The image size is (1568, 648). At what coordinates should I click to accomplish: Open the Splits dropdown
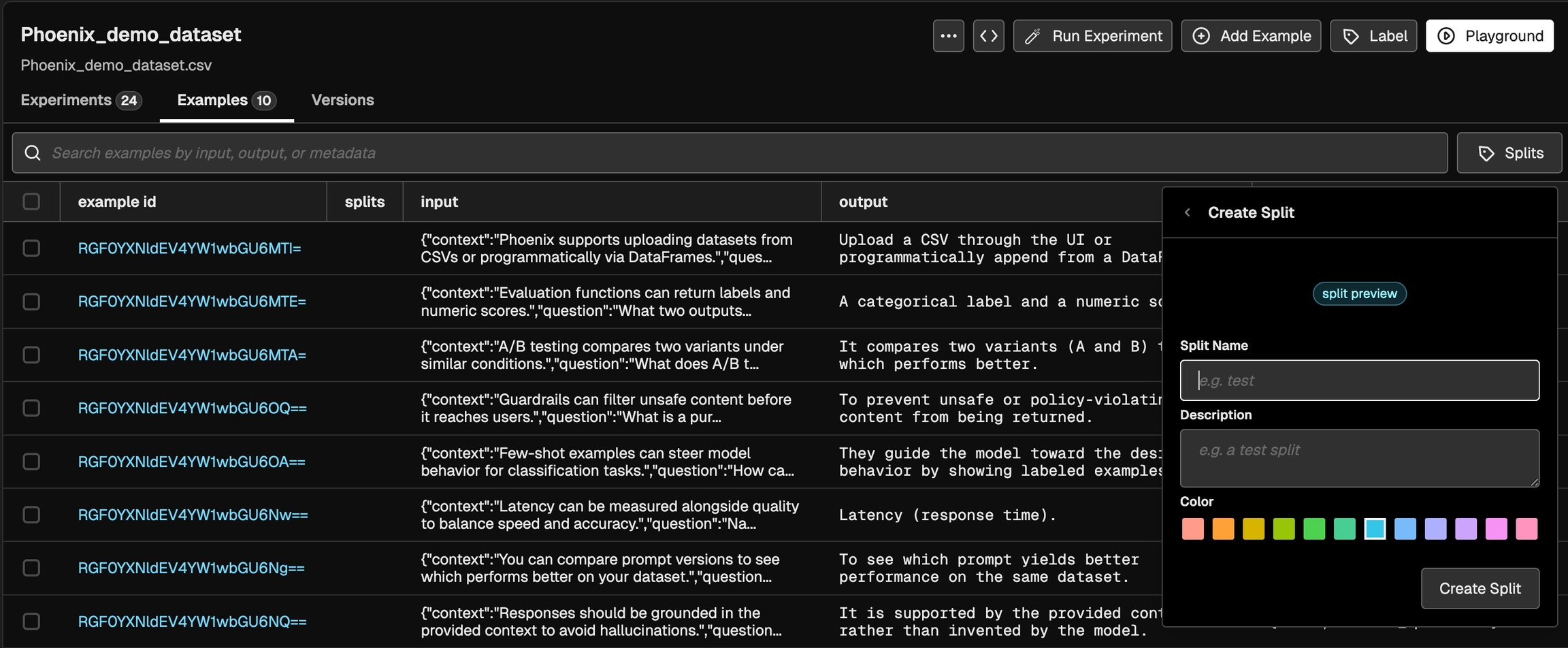[x=1509, y=153]
